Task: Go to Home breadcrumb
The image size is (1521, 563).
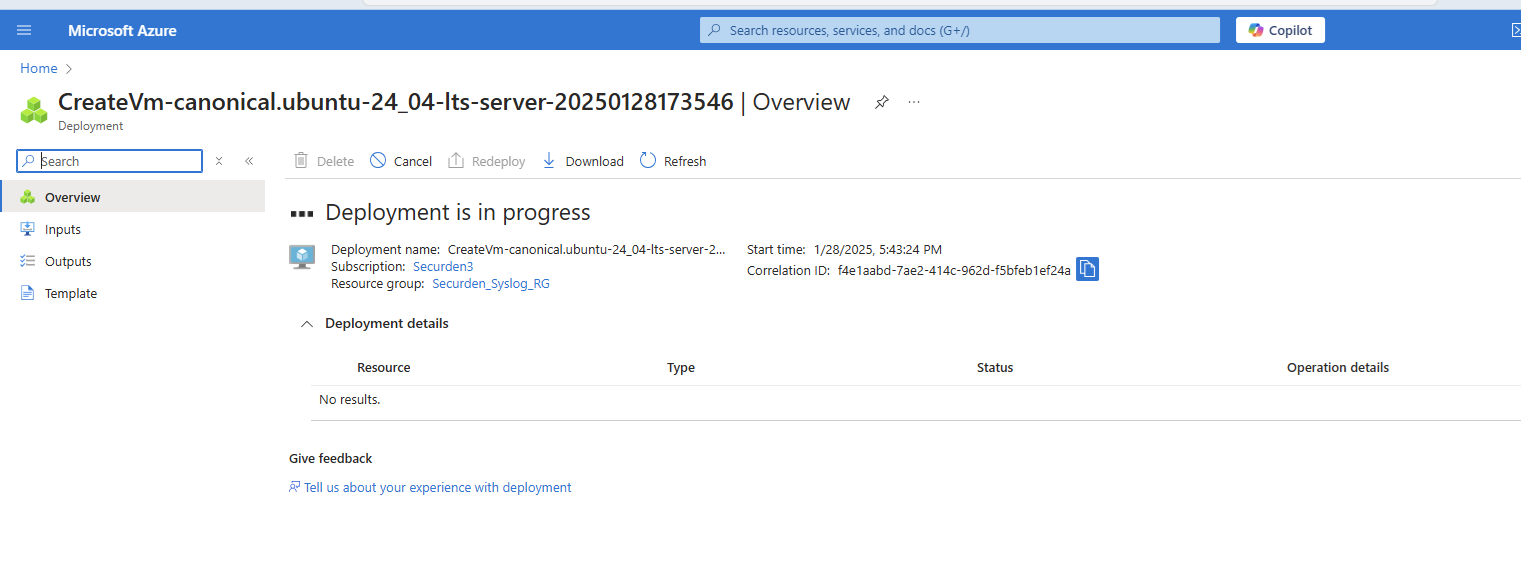Action: 39,68
